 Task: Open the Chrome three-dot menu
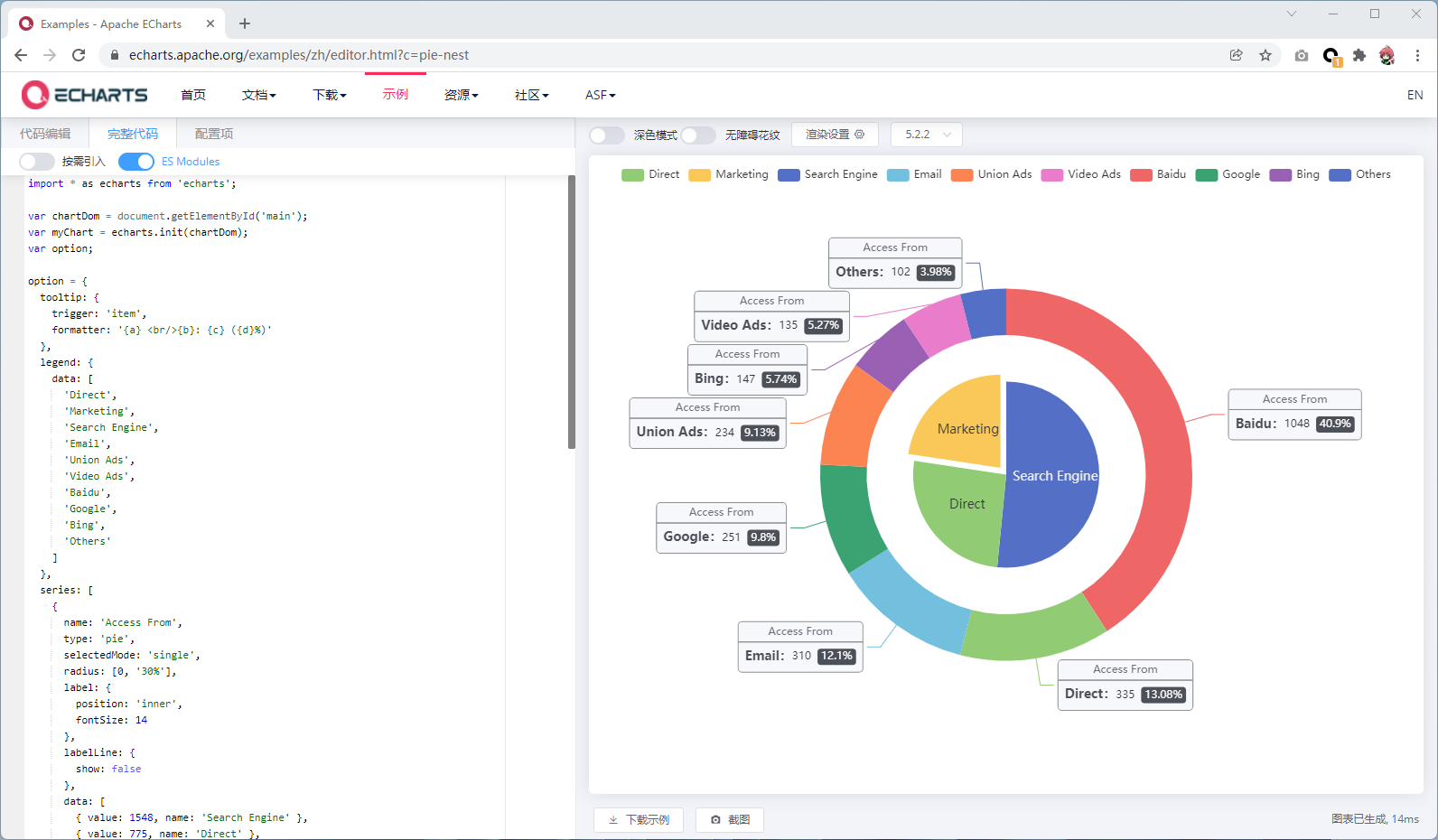[x=1417, y=55]
